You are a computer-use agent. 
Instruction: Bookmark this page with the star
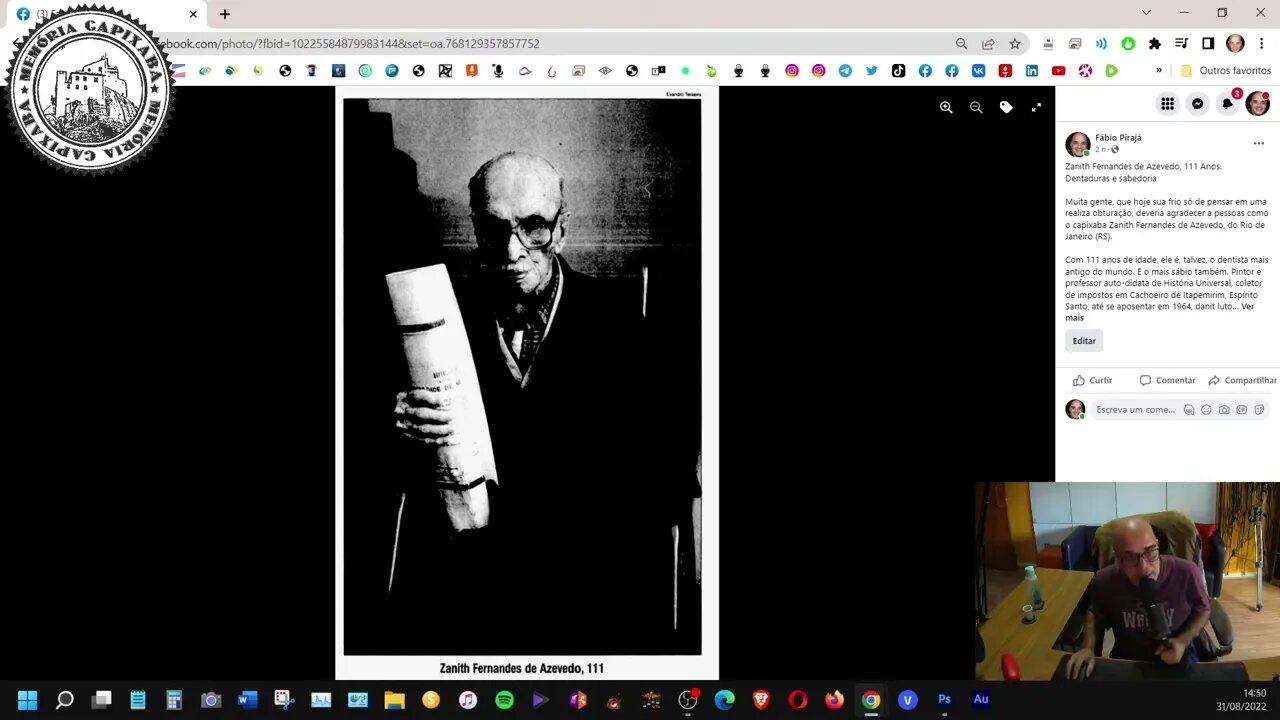click(1015, 44)
